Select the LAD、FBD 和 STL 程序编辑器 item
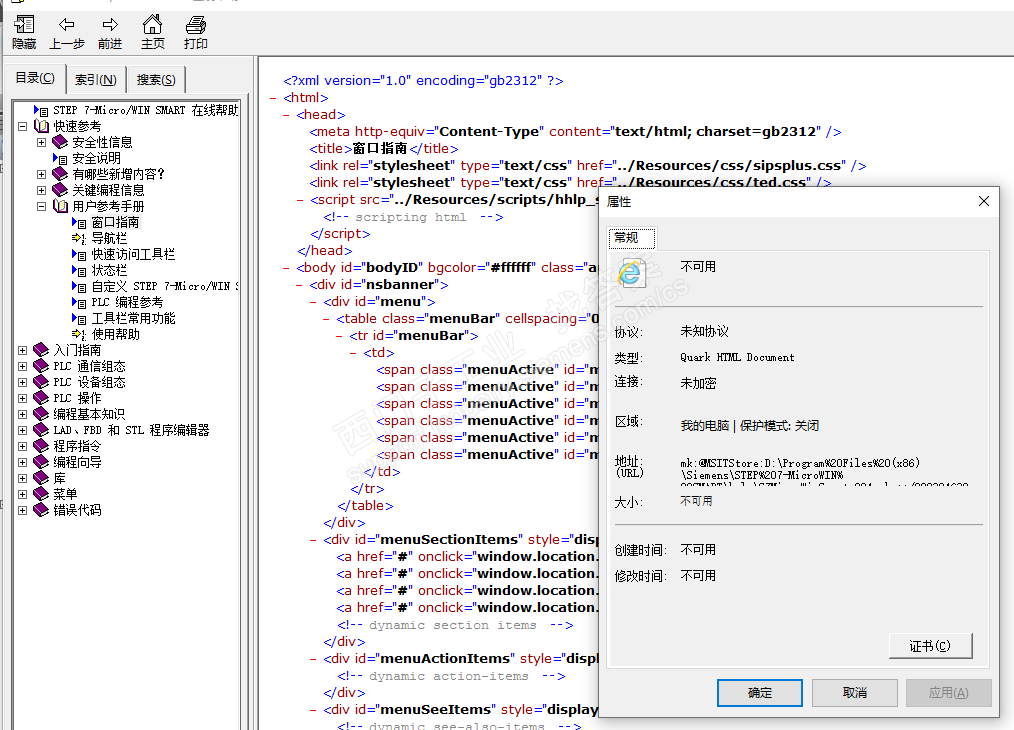The width and height of the screenshot is (1014, 730). [x=131, y=430]
